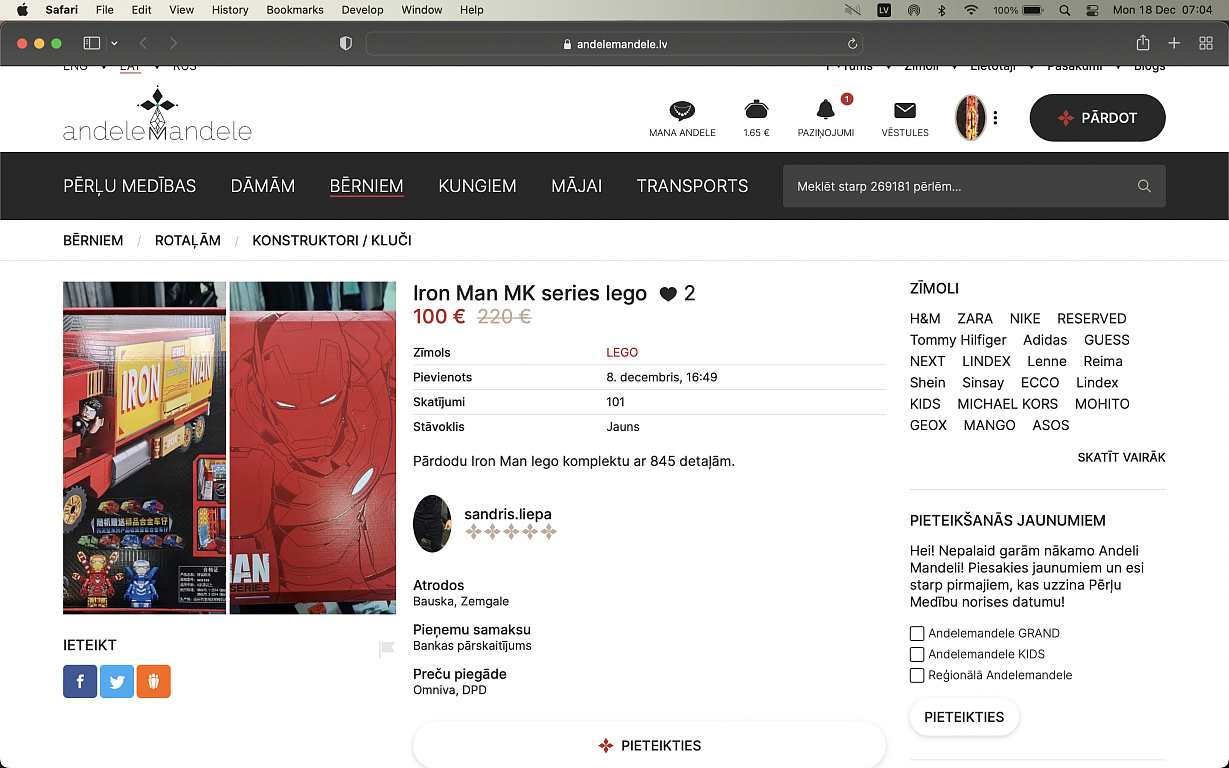Viewport: 1229px width, 768px height.
Task: Open the Paziņojumi notifications bell
Action: [x=825, y=110]
